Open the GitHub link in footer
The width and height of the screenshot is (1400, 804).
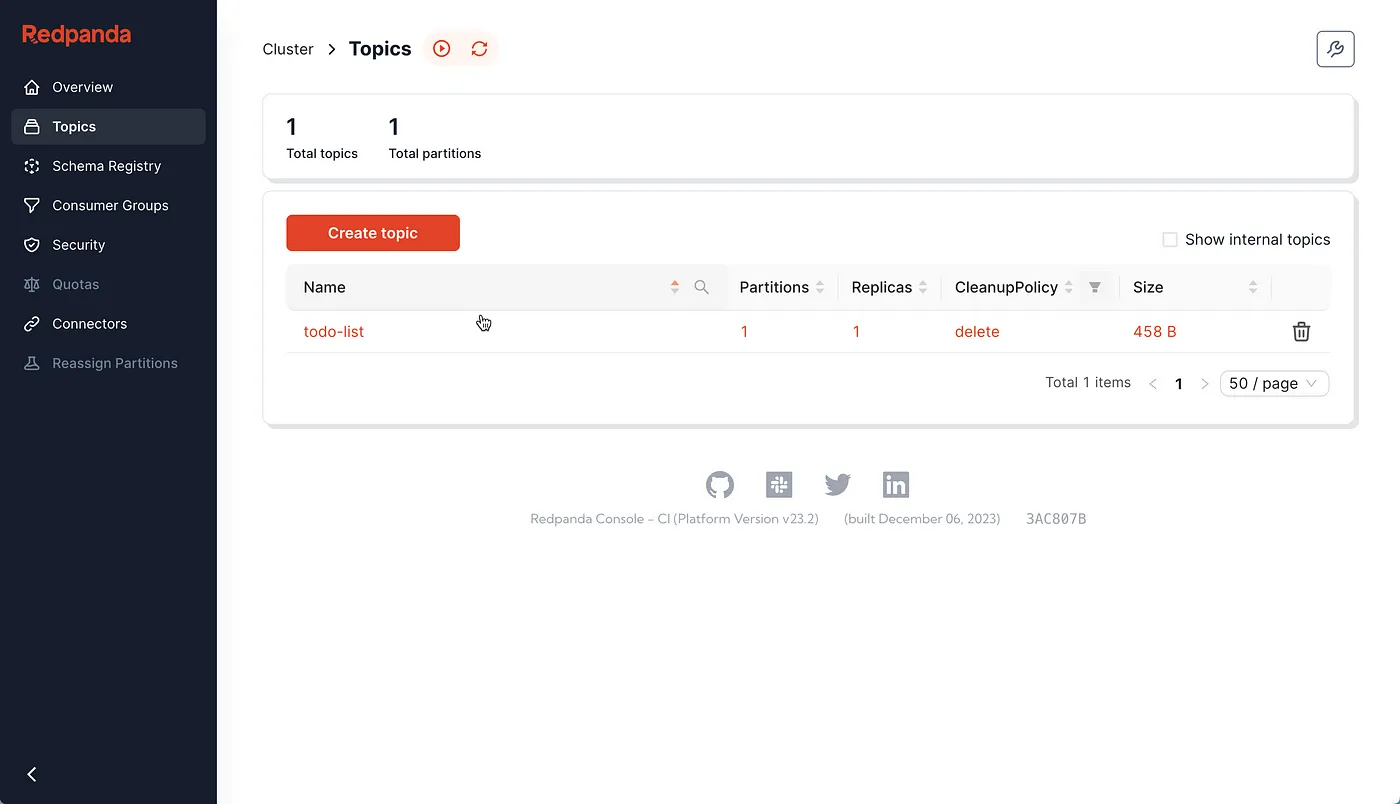point(719,485)
